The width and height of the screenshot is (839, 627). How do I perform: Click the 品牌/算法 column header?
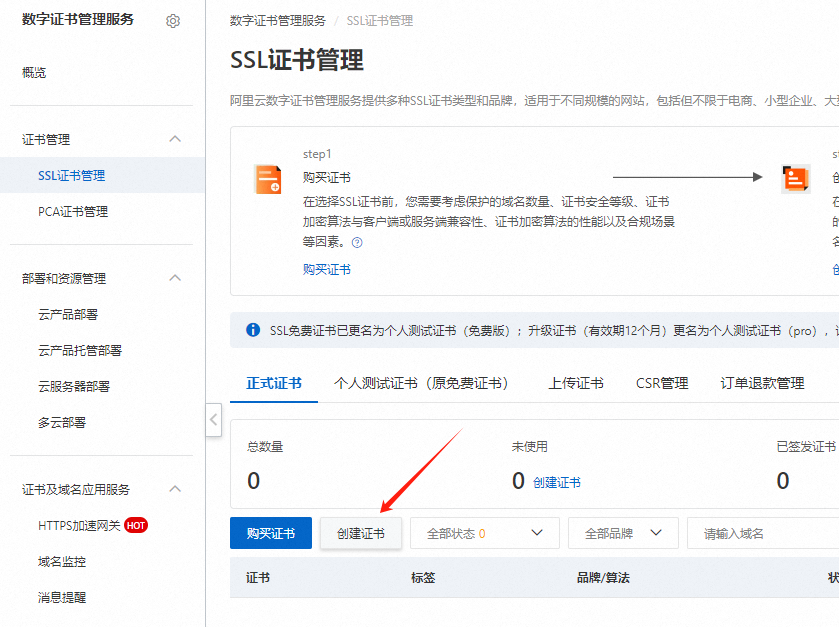[603, 577]
